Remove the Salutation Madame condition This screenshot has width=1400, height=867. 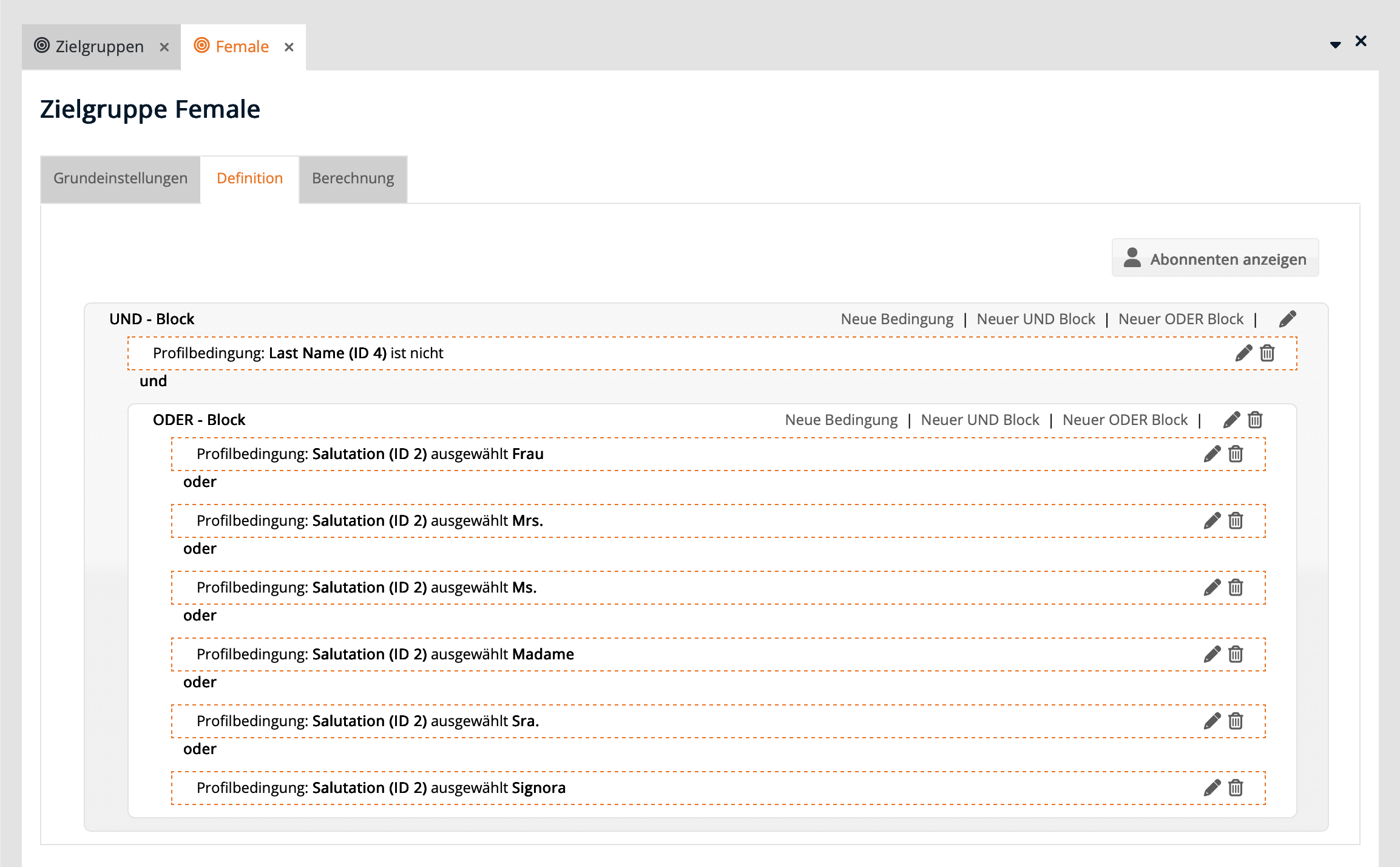point(1236,654)
